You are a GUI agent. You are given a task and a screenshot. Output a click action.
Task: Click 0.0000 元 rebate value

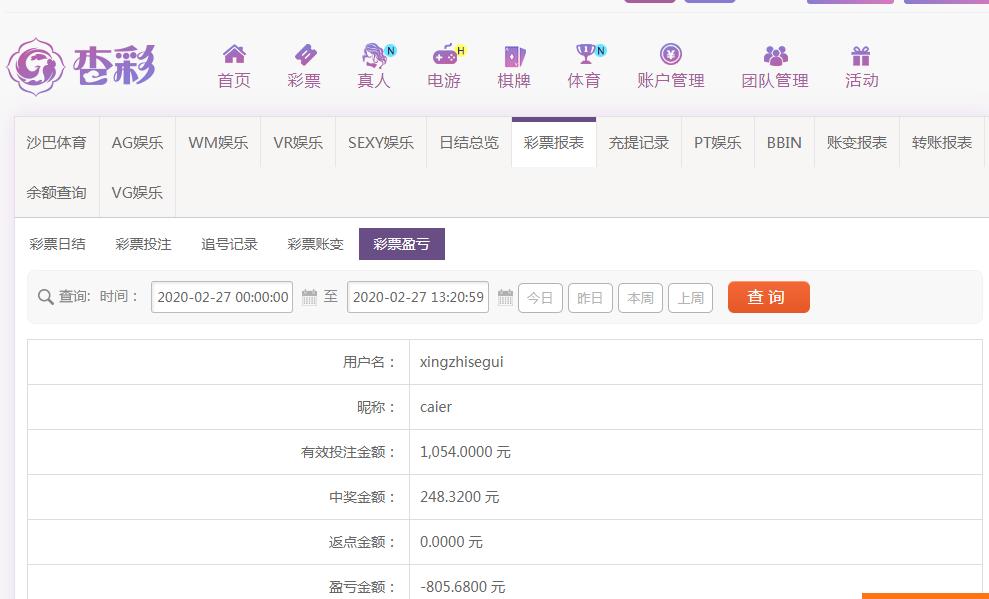pyautogui.click(x=451, y=542)
